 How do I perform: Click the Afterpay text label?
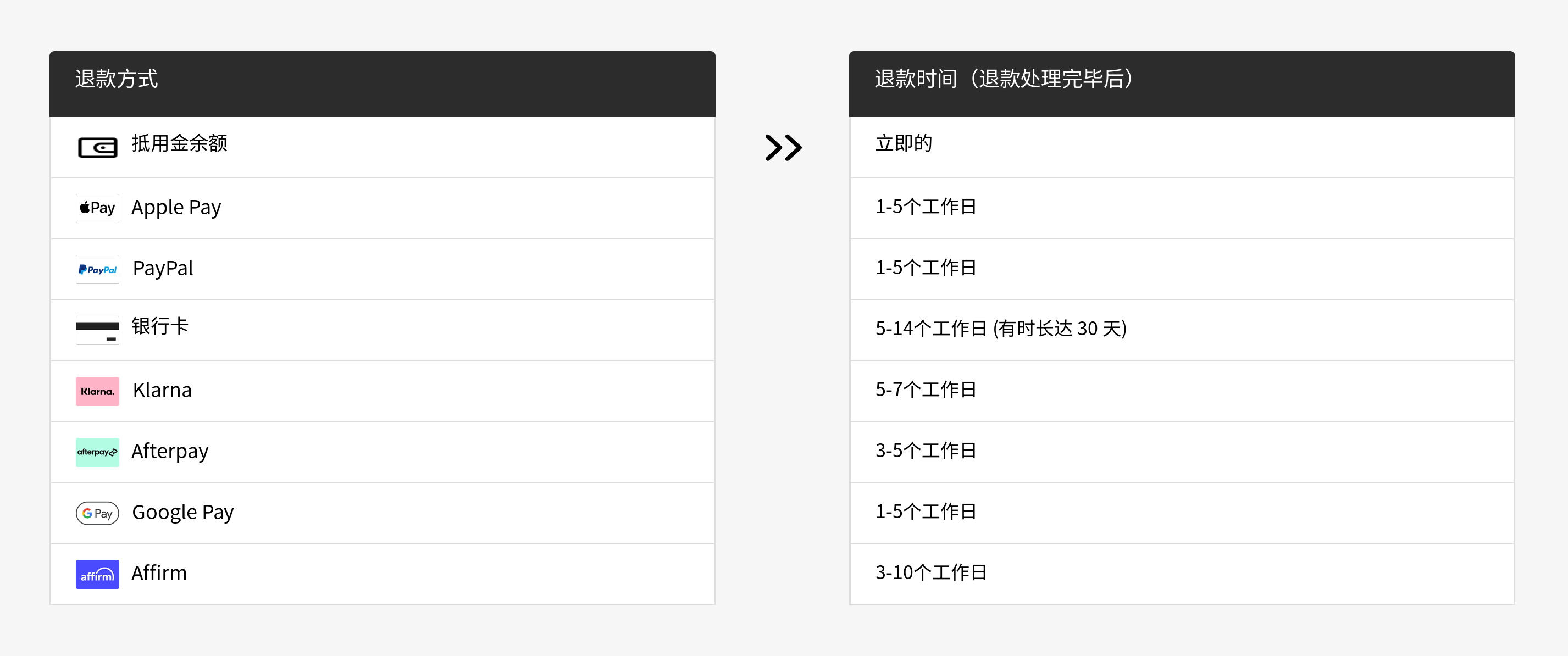[x=170, y=452]
